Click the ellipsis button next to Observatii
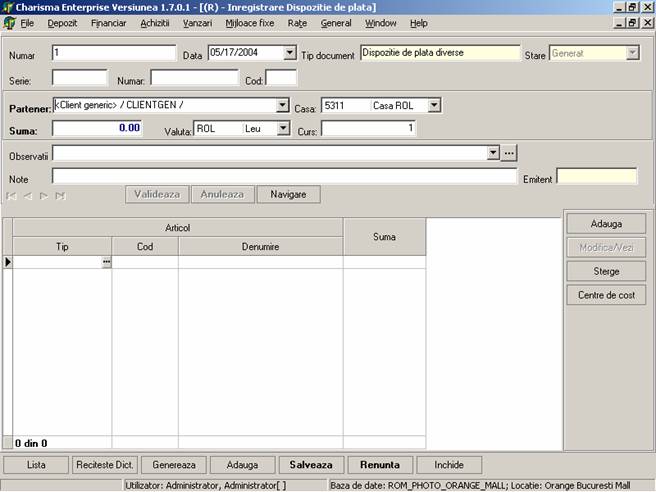The image size is (656, 492). click(x=509, y=153)
